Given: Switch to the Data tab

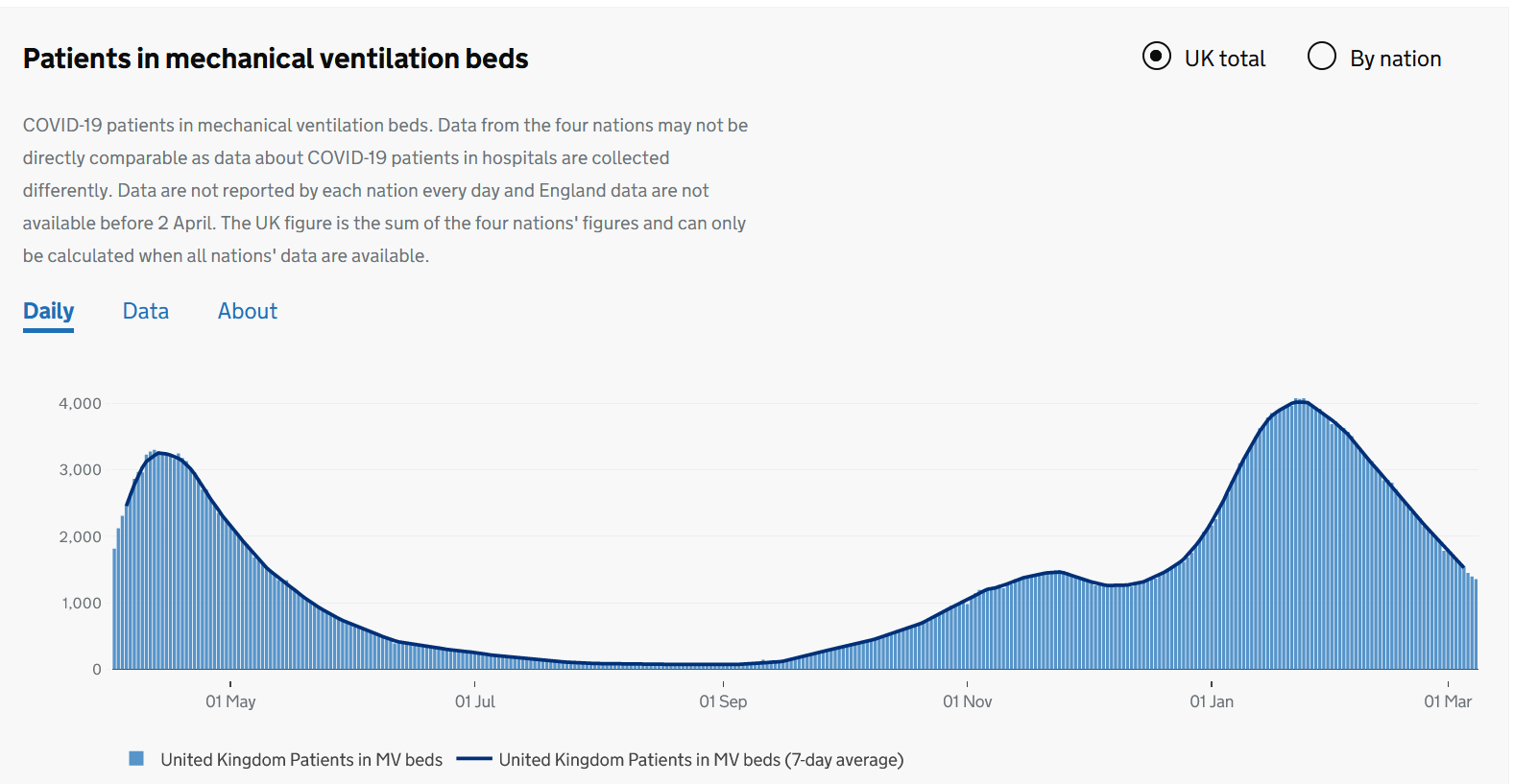Looking at the screenshot, I should tap(146, 311).
